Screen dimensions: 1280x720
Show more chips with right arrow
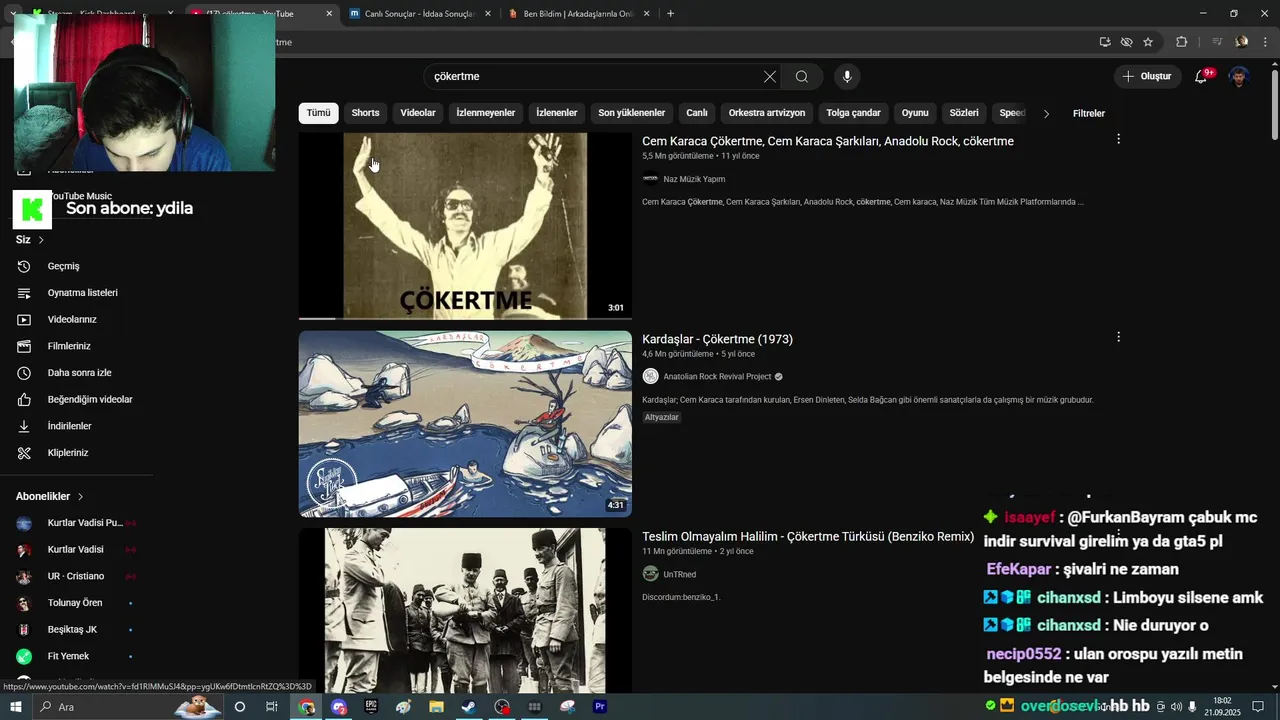1046,114
